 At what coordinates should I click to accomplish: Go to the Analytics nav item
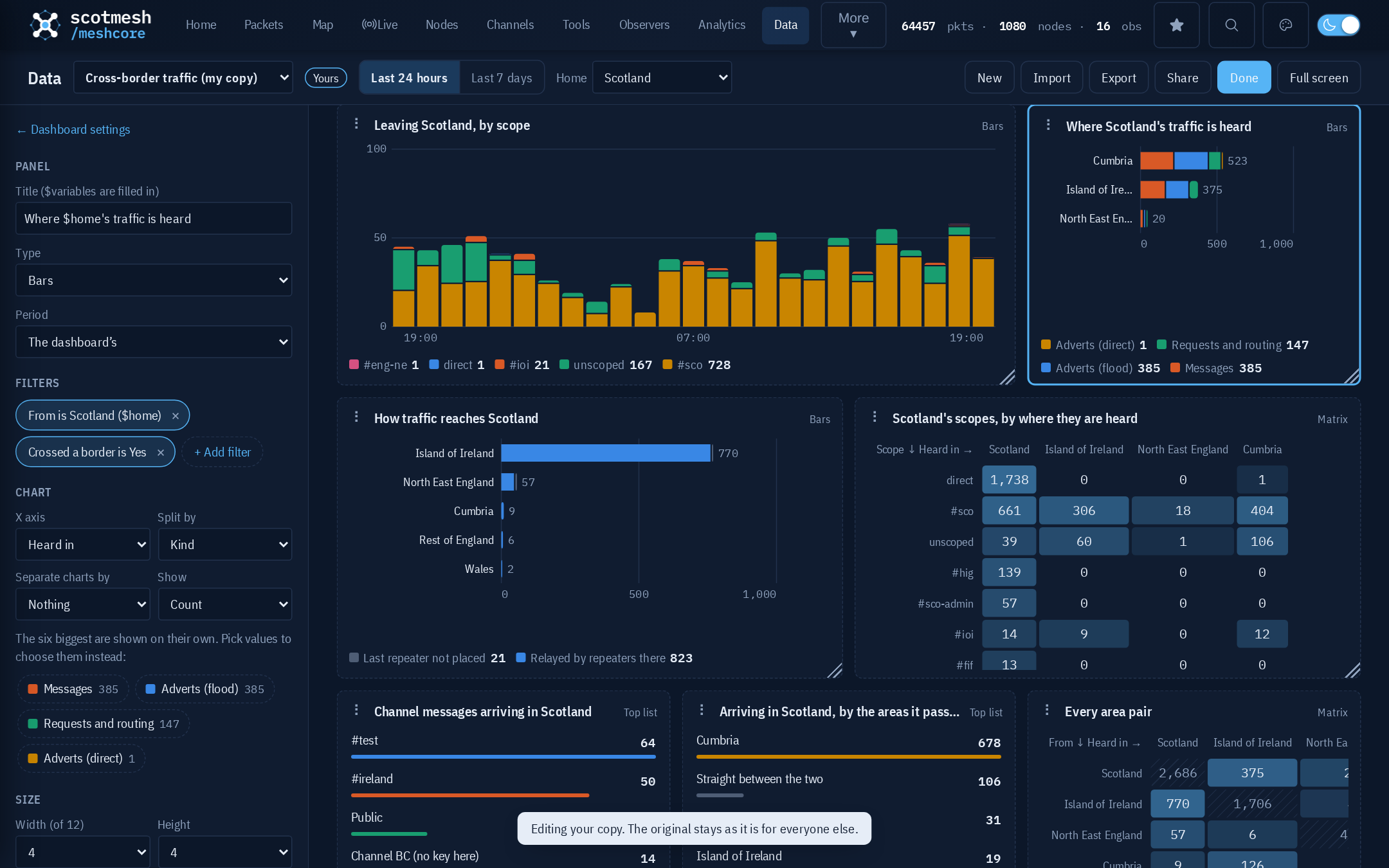click(x=722, y=25)
